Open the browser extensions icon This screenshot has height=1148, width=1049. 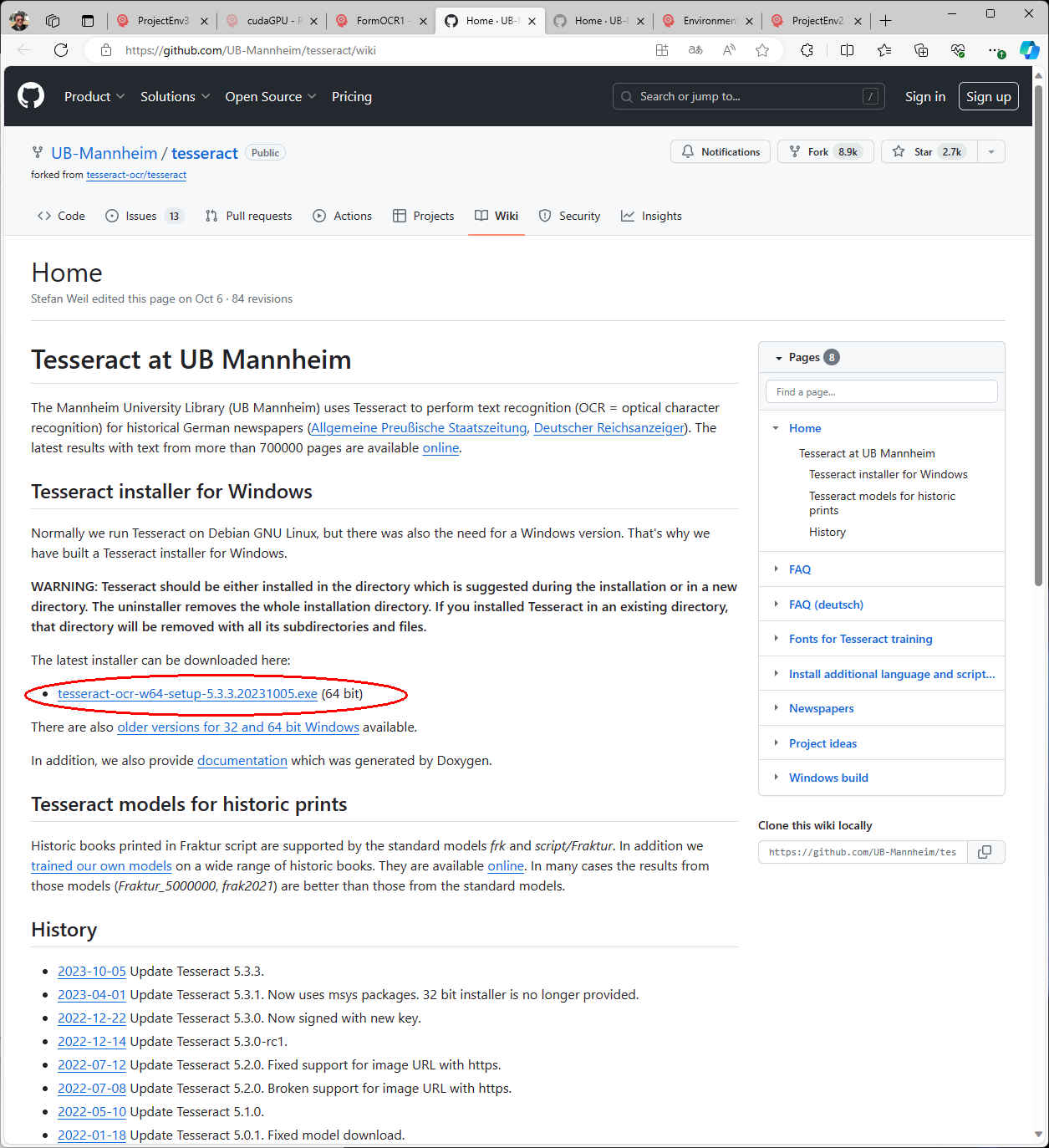(807, 50)
